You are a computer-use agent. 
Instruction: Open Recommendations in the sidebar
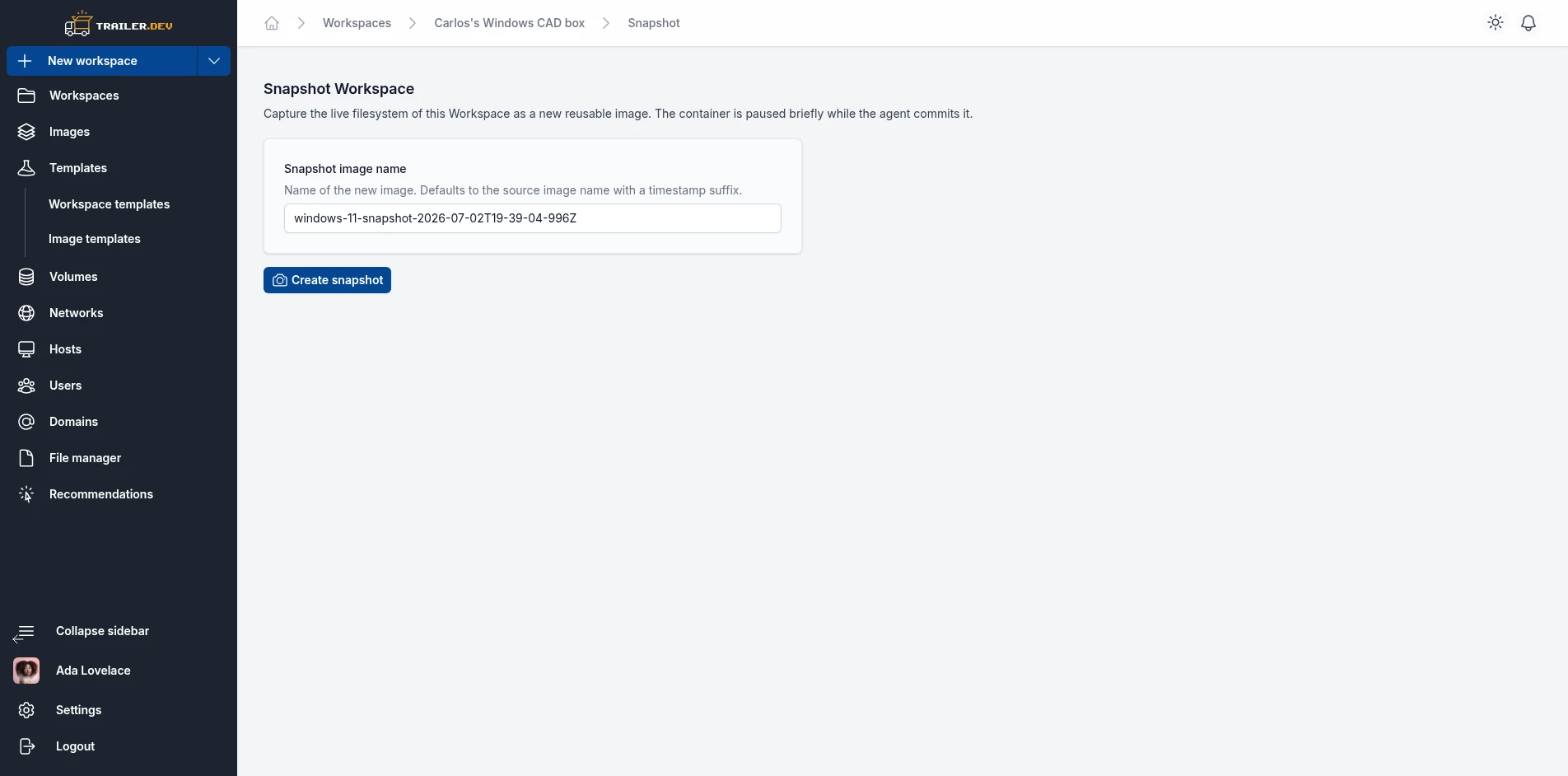pyautogui.click(x=101, y=494)
